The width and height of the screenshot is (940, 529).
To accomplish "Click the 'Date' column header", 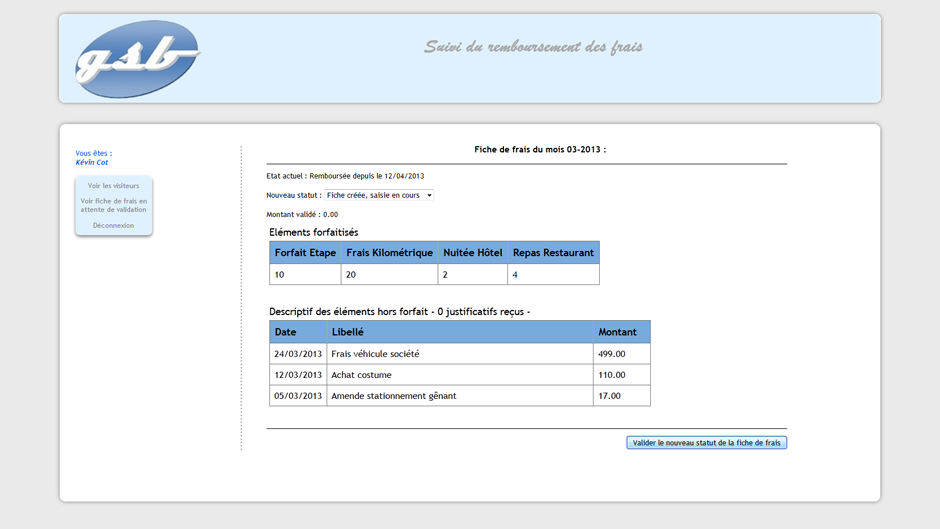I will (x=298, y=332).
